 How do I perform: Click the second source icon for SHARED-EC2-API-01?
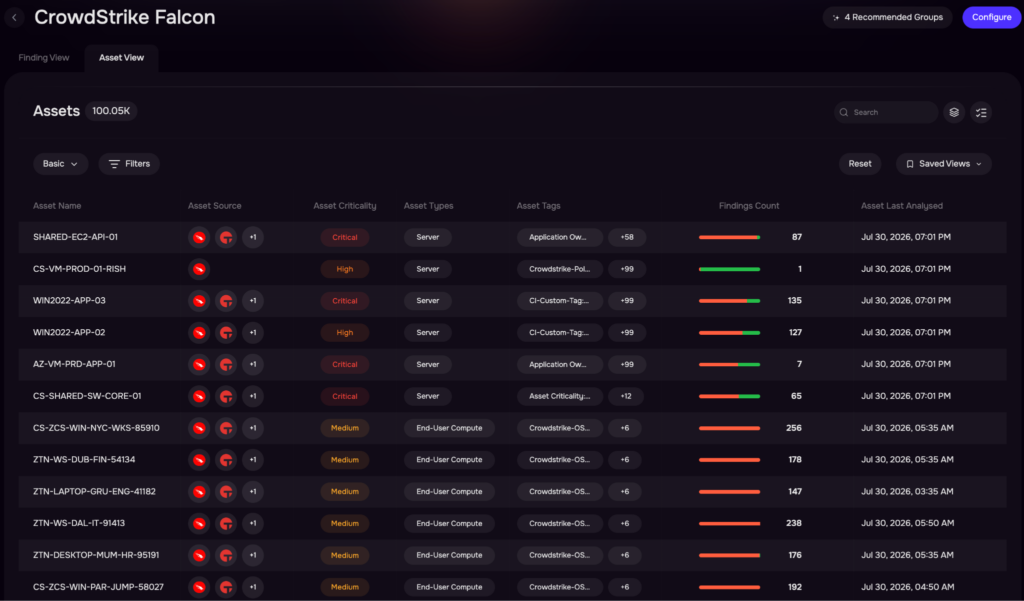pos(226,237)
